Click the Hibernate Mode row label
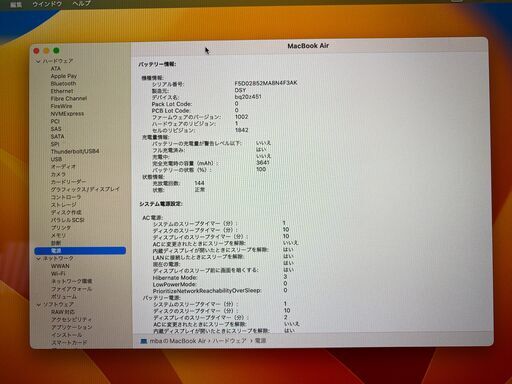 tap(175, 278)
